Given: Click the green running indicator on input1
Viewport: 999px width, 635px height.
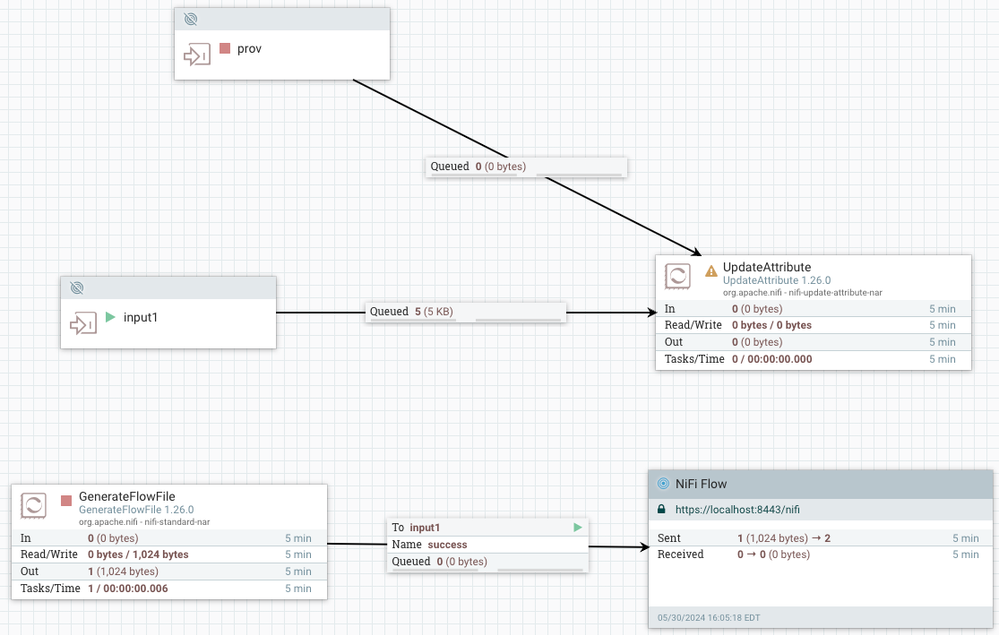Looking at the screenshot, I should point(110,317).
